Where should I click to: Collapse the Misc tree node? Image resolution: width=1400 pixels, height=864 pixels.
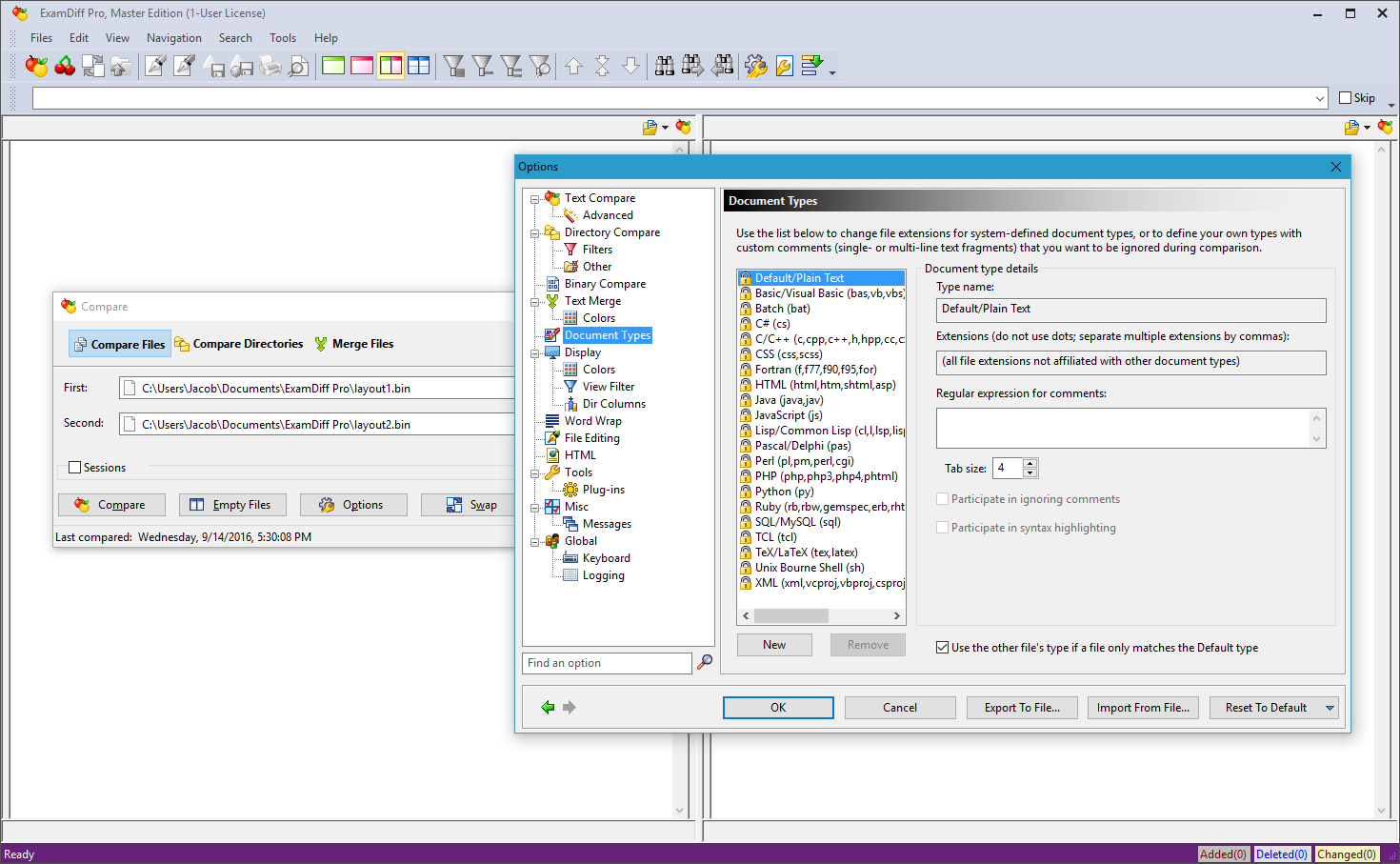(x=535, y=508)
